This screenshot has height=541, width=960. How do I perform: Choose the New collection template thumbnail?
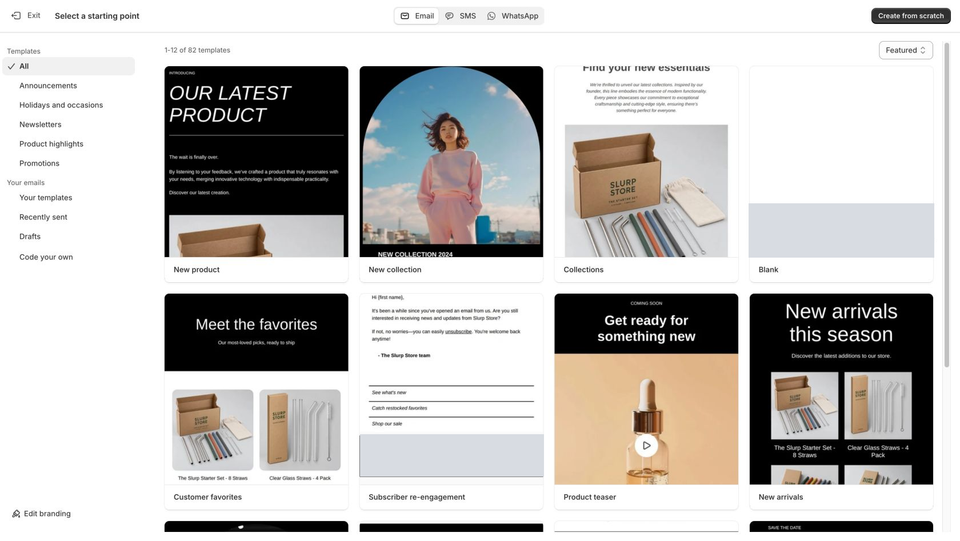pyautogui.click(x=451, y=162)
